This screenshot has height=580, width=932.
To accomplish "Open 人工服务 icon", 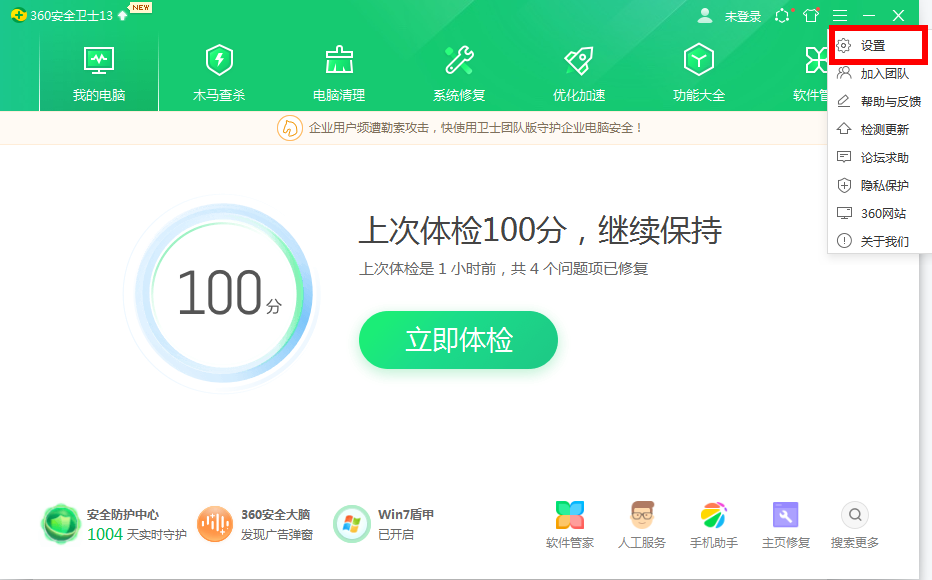I will (x=642, y=515).
